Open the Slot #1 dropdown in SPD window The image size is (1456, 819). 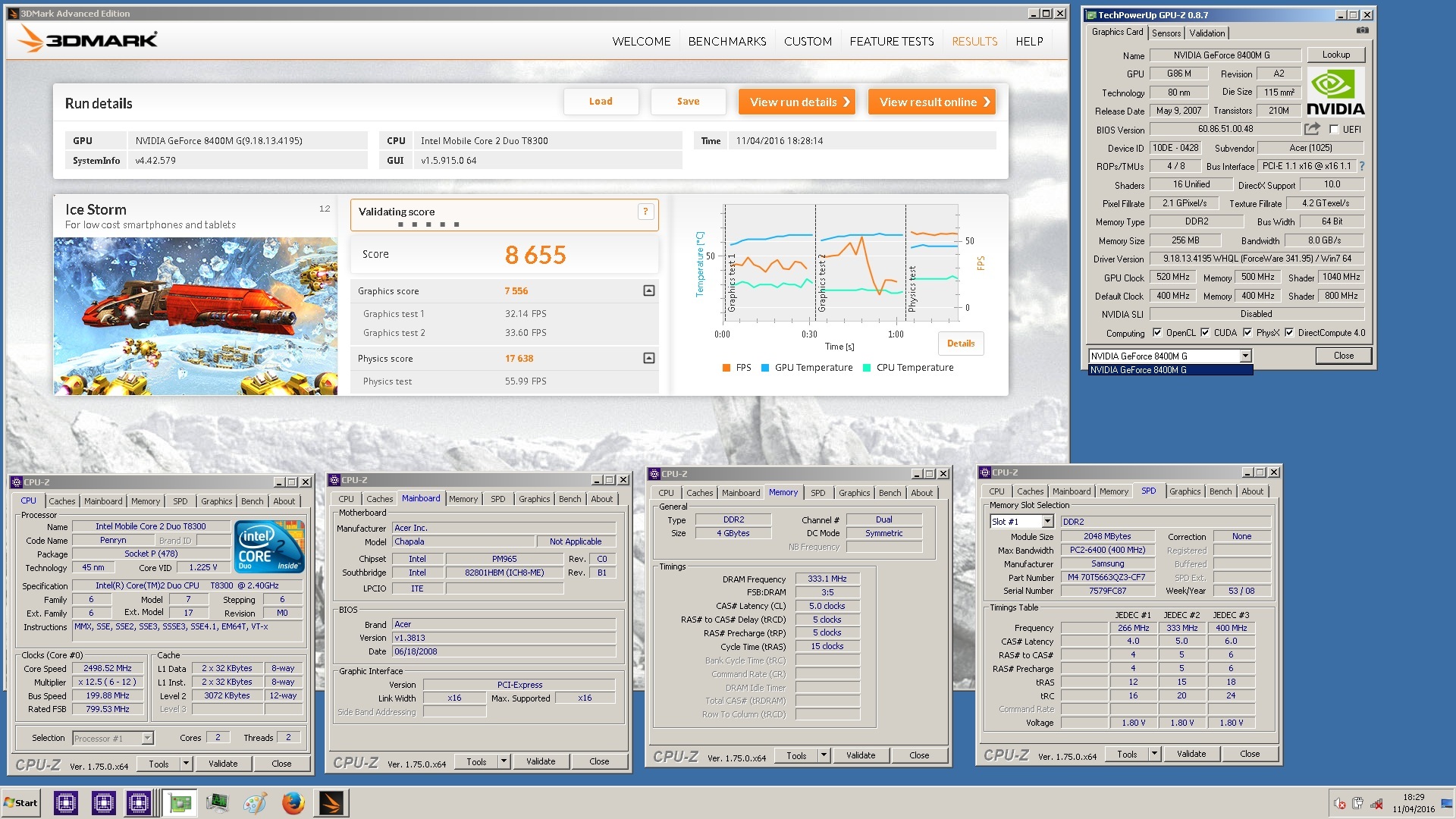coord(1047,521)
